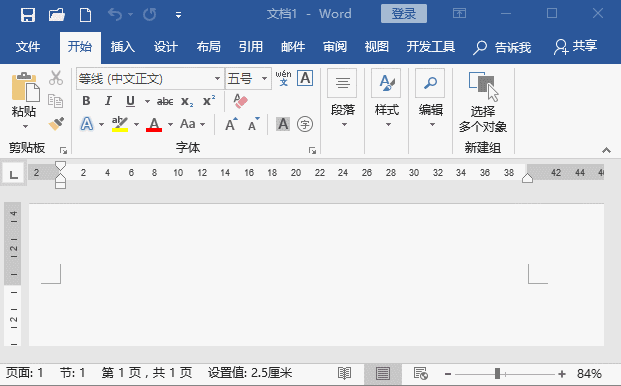Click the Clear All Formatting eraser icon

tap(240, 101)
